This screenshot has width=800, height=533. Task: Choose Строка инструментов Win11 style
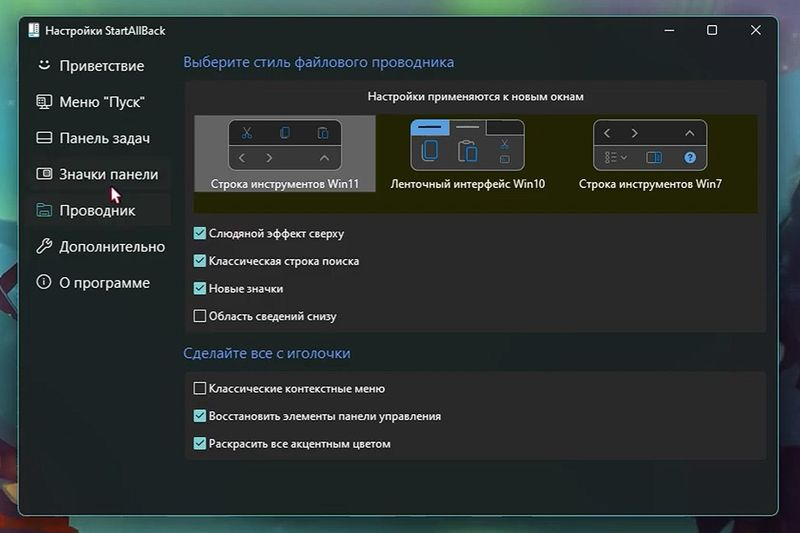coord(285,154)
